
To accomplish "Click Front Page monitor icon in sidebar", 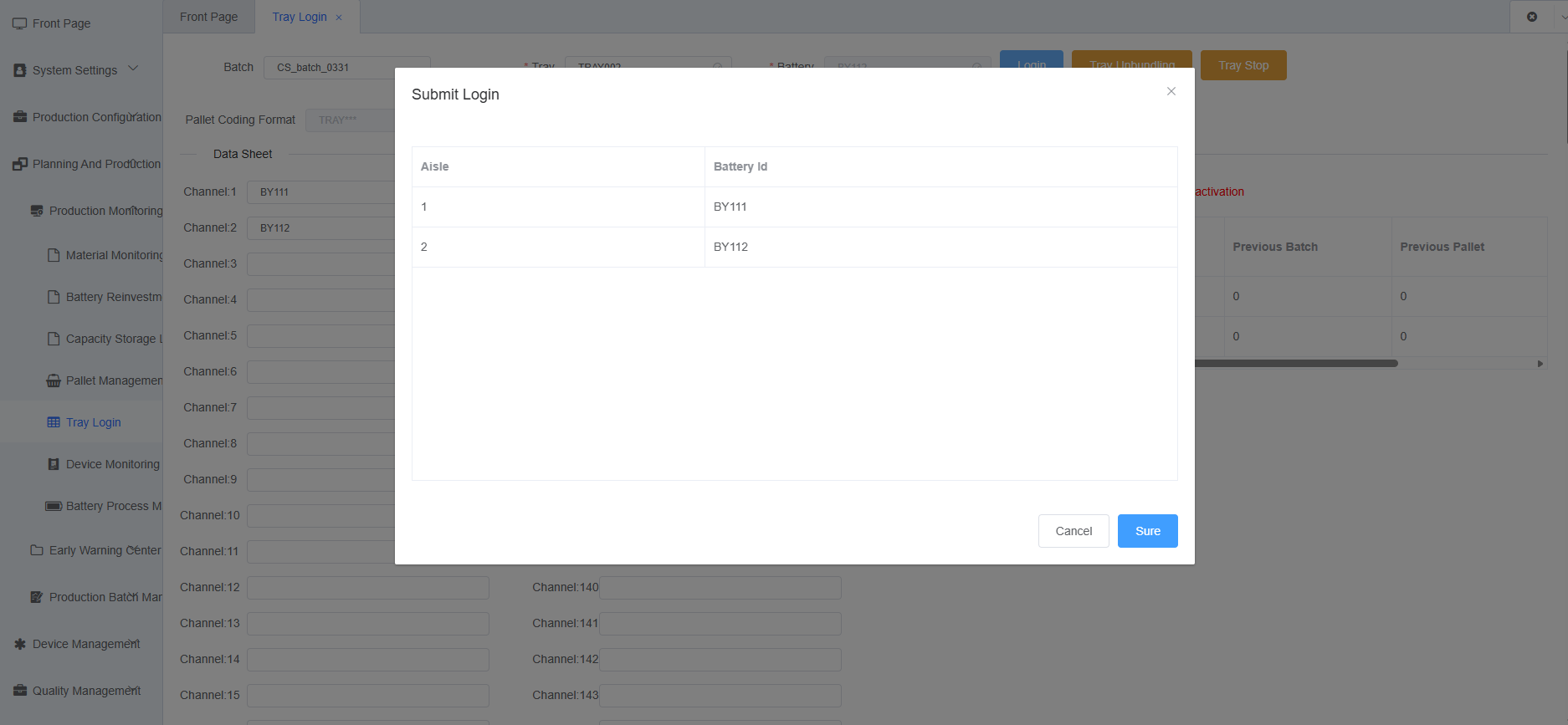I will 19,23.
